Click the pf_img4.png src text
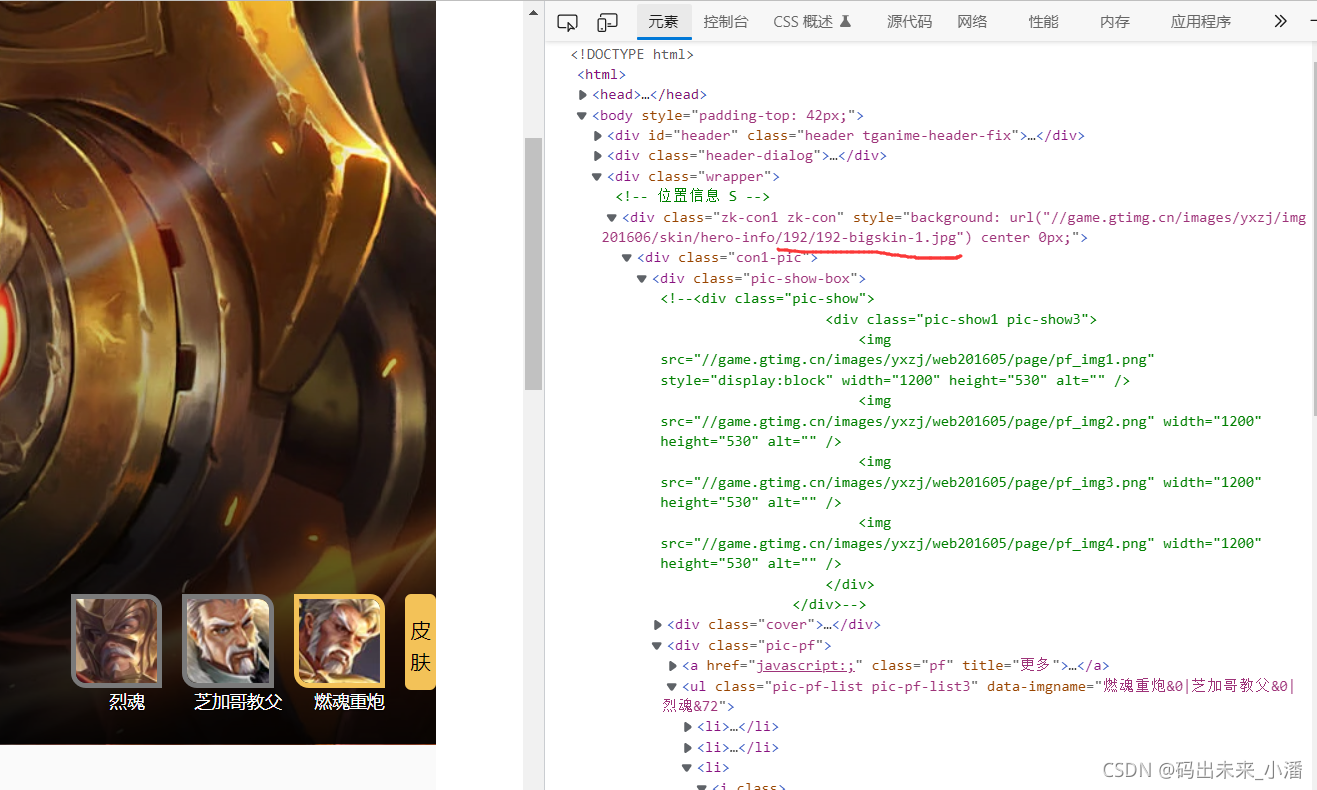This screenshot has width=1317, height=790. (x=908, y=543)
